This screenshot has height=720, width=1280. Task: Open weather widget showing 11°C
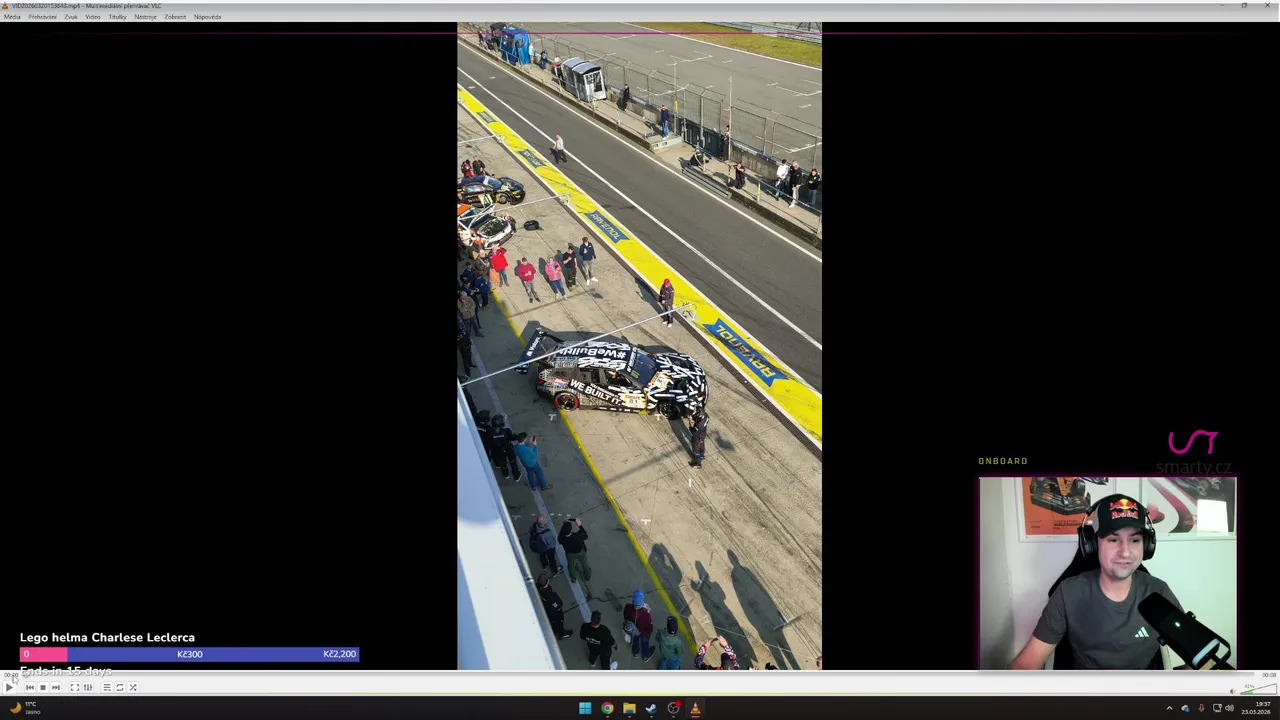[x=24, y=708]
